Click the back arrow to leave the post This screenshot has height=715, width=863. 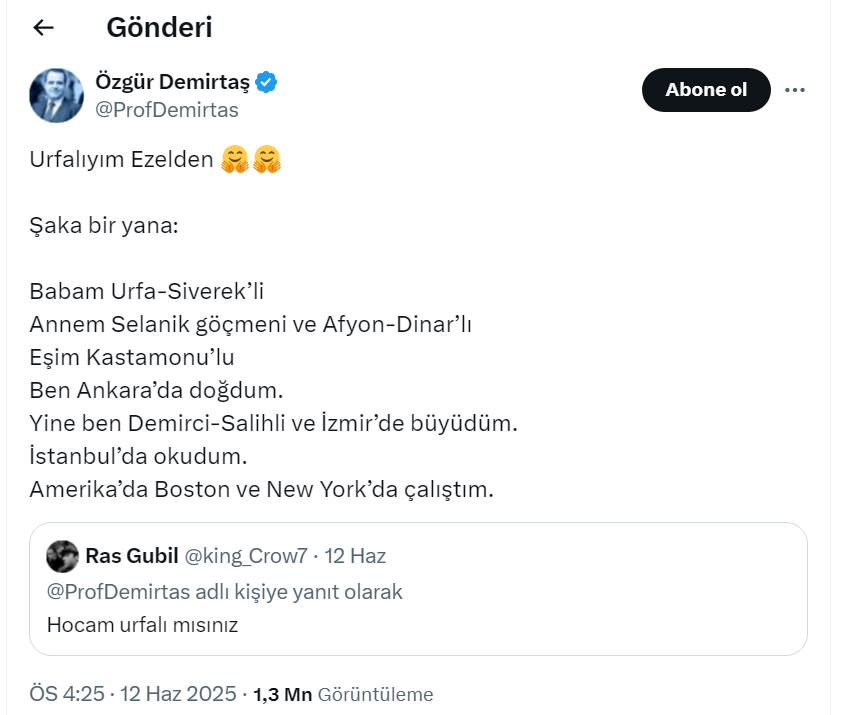[42, 28]
